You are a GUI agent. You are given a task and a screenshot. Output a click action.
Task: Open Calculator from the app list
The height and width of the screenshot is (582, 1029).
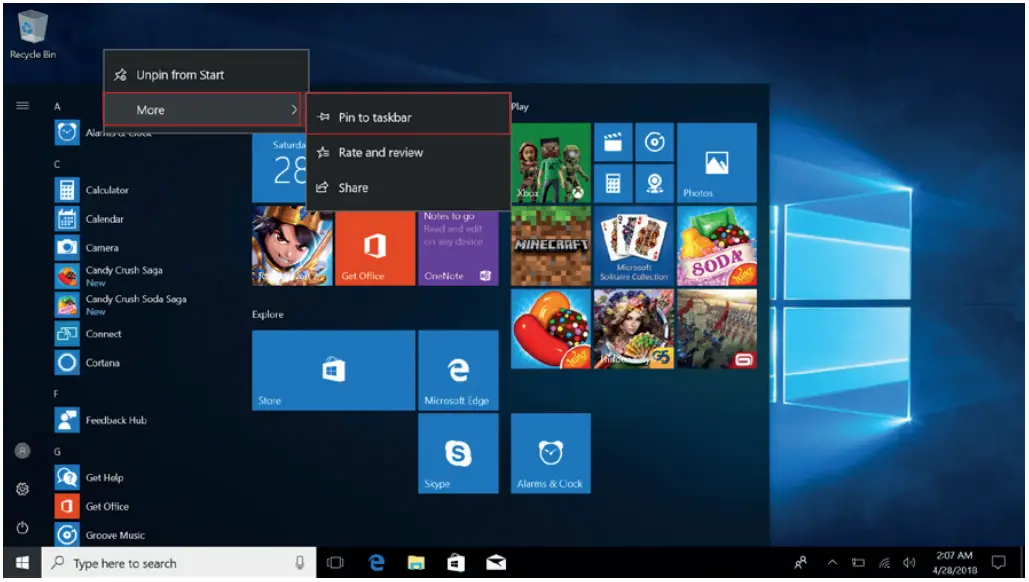tap(107, 190)
